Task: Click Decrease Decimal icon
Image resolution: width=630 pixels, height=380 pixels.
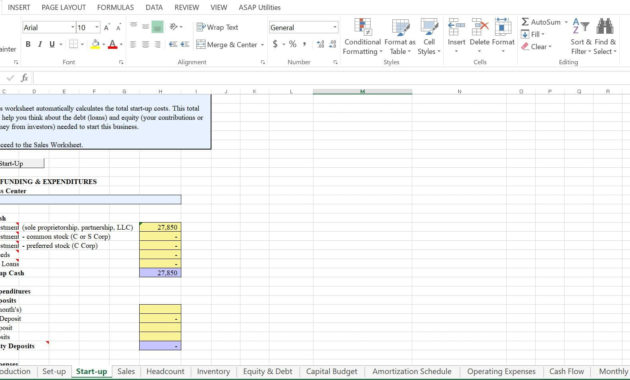Action: coord(332,44)
